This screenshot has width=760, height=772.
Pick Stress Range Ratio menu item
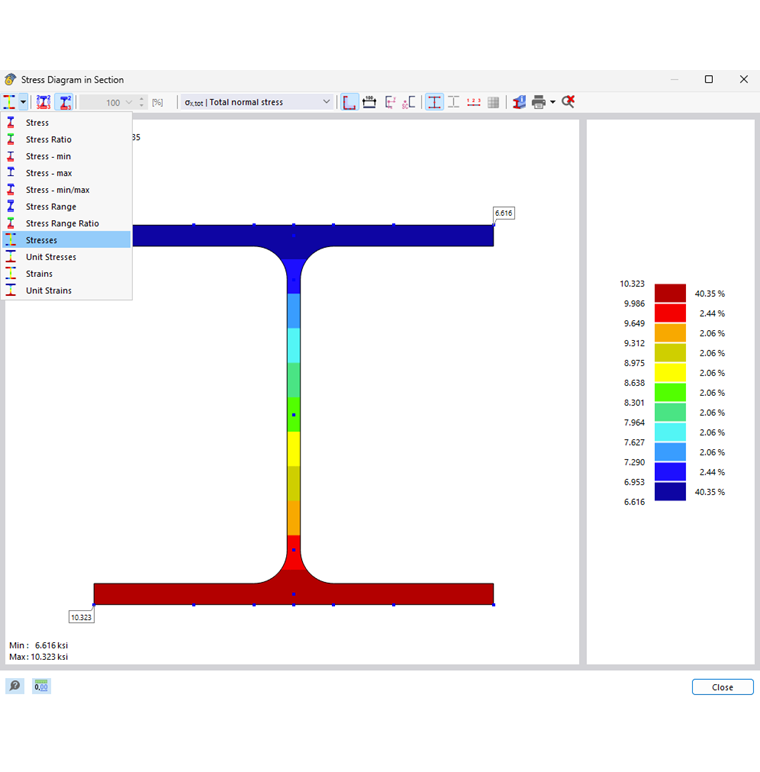[x=66, y=223]
